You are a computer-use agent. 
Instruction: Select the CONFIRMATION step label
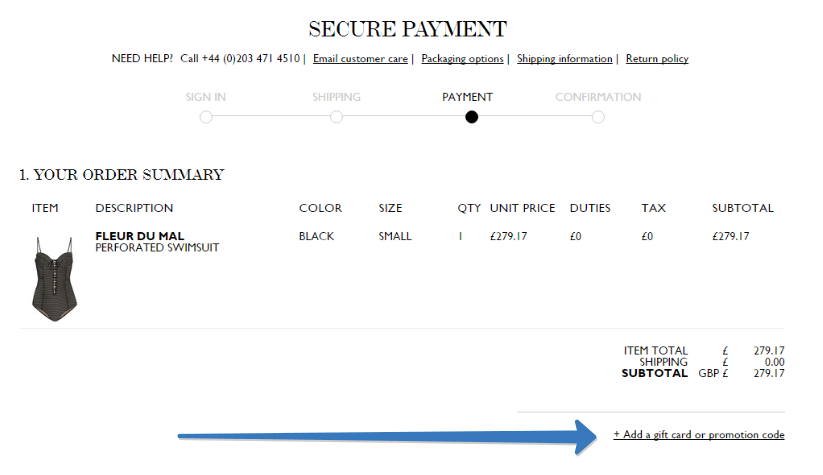598,97
